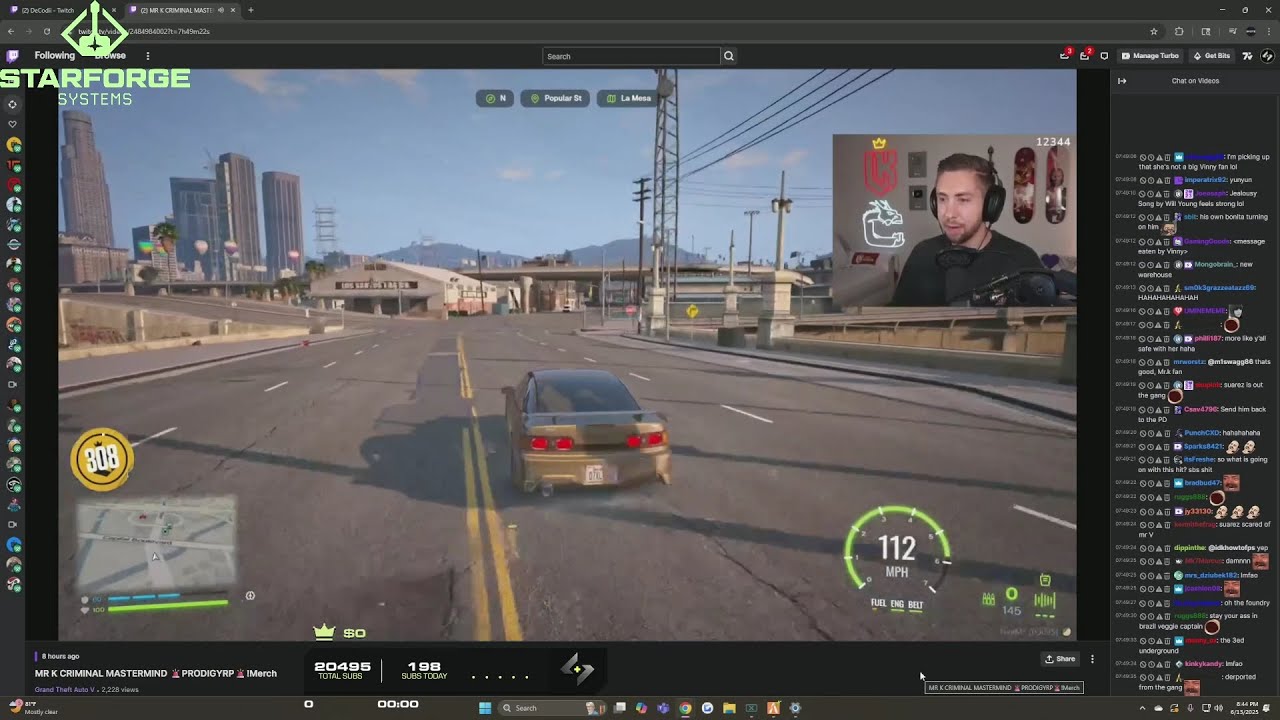Click the Chat on Videos header
This screenshot has width=1280, height=720.
pos(1195,81)
